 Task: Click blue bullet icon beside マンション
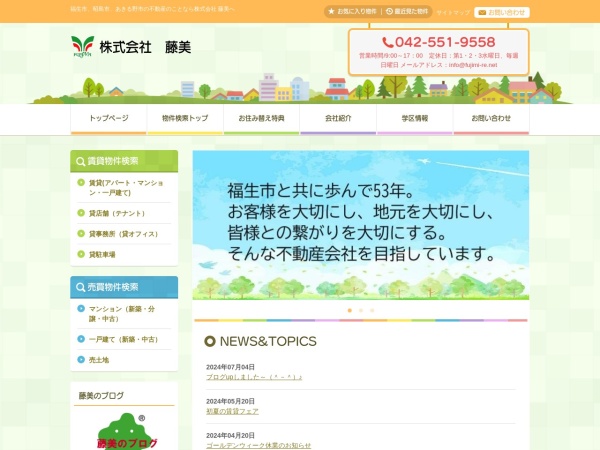pos(81,308)
